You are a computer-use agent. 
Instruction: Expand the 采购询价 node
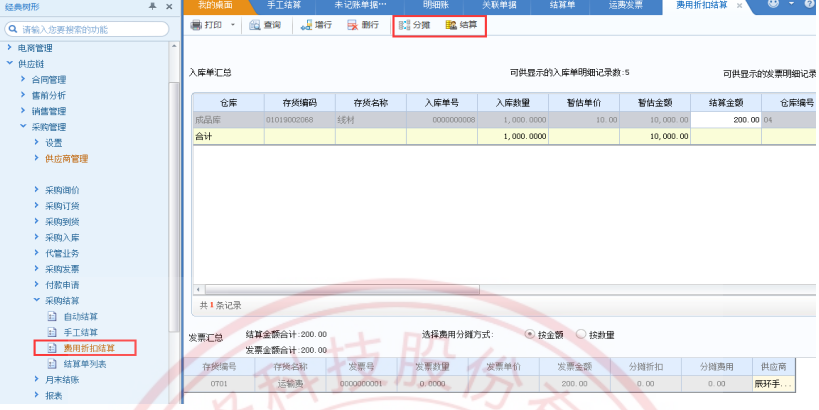(x=37, y=190)
